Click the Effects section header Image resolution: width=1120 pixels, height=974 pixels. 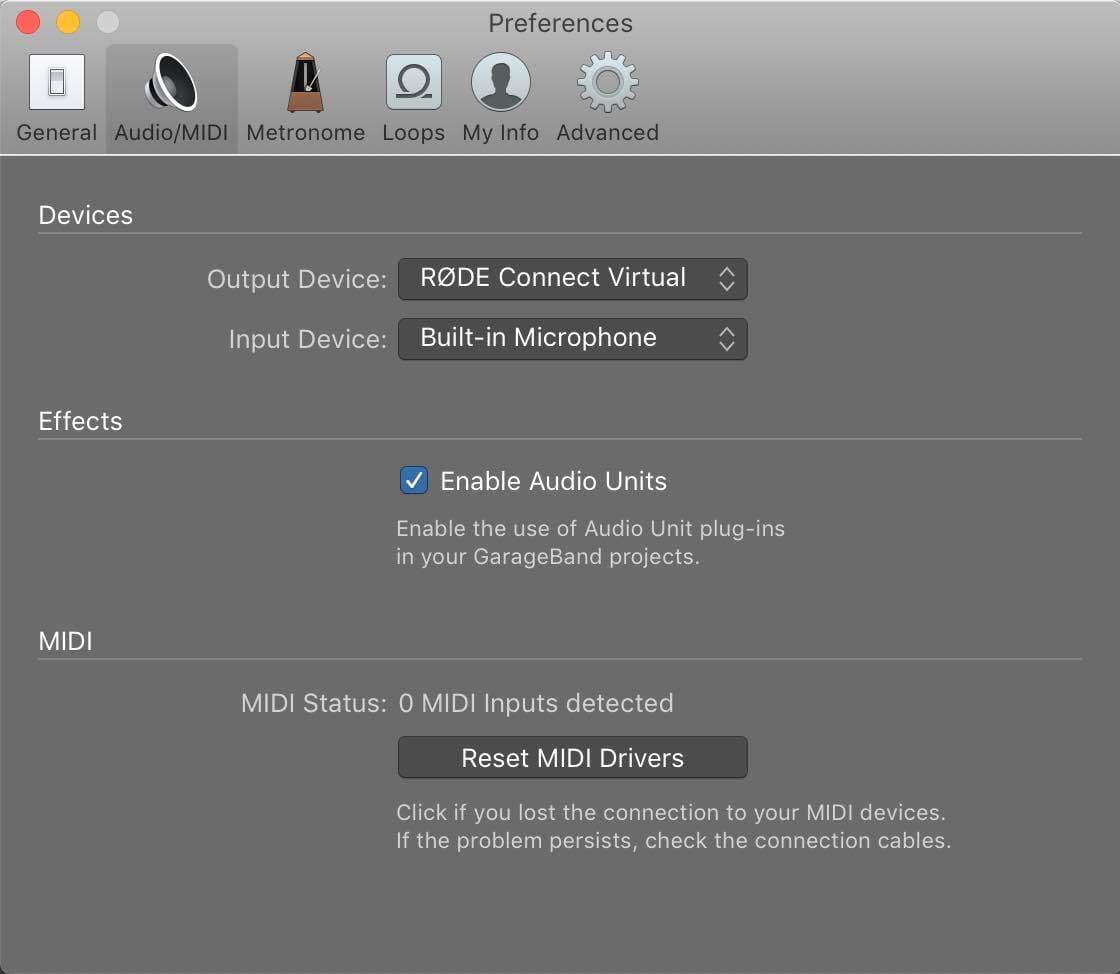80,421
